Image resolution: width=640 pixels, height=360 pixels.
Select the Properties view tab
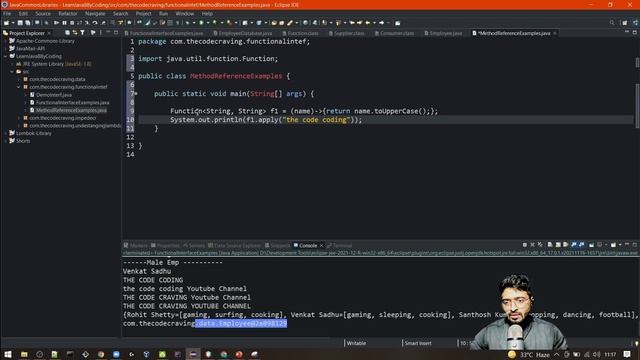(x=165, y=245)
